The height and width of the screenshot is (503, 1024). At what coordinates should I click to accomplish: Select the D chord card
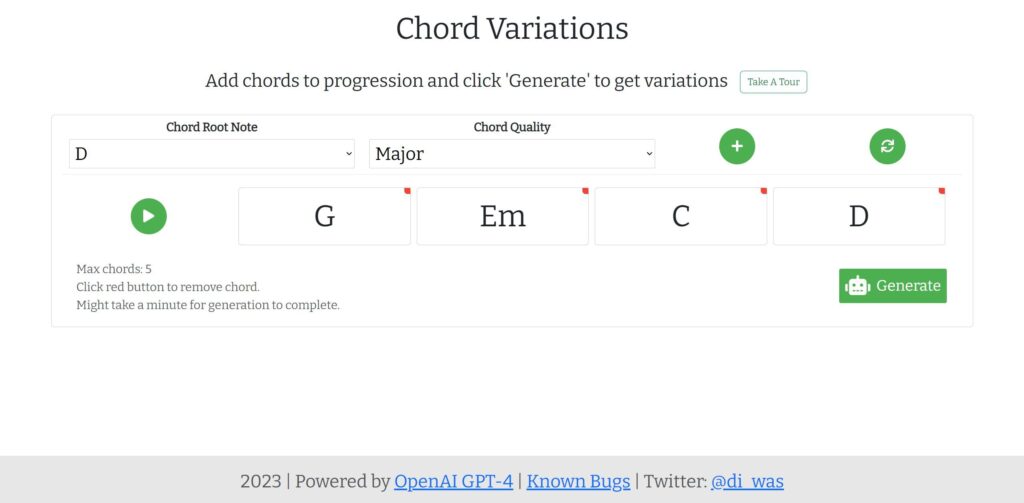858,216
